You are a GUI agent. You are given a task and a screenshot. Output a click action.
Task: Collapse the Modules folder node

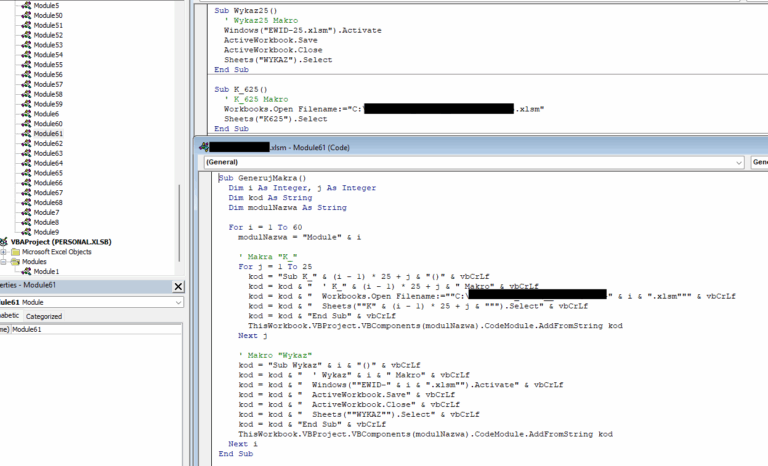point(4,262)
